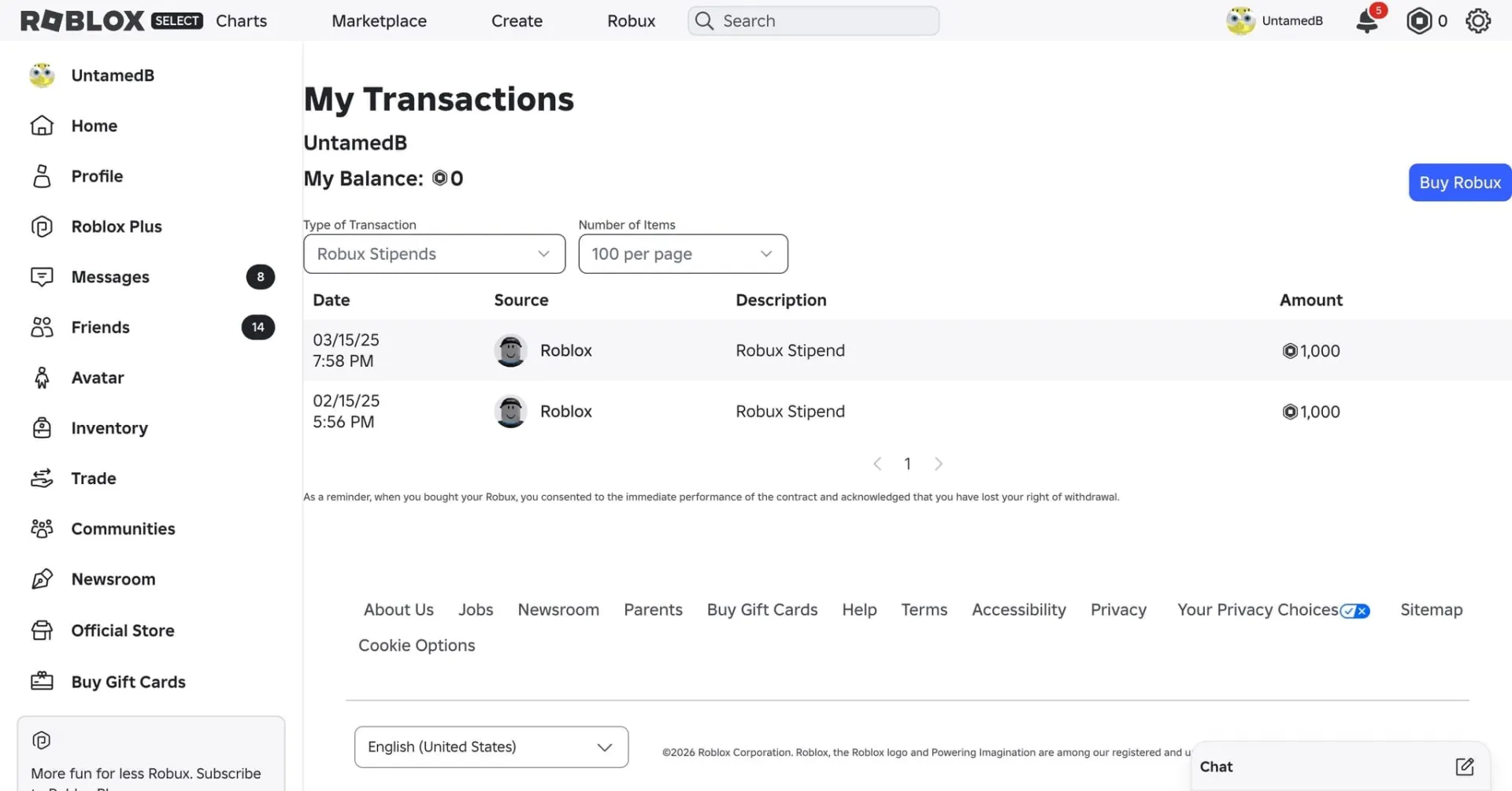This screenshot has width=1512, height=791.
Task: Click the Messages icon in sidebar
Action: (42, 276)
